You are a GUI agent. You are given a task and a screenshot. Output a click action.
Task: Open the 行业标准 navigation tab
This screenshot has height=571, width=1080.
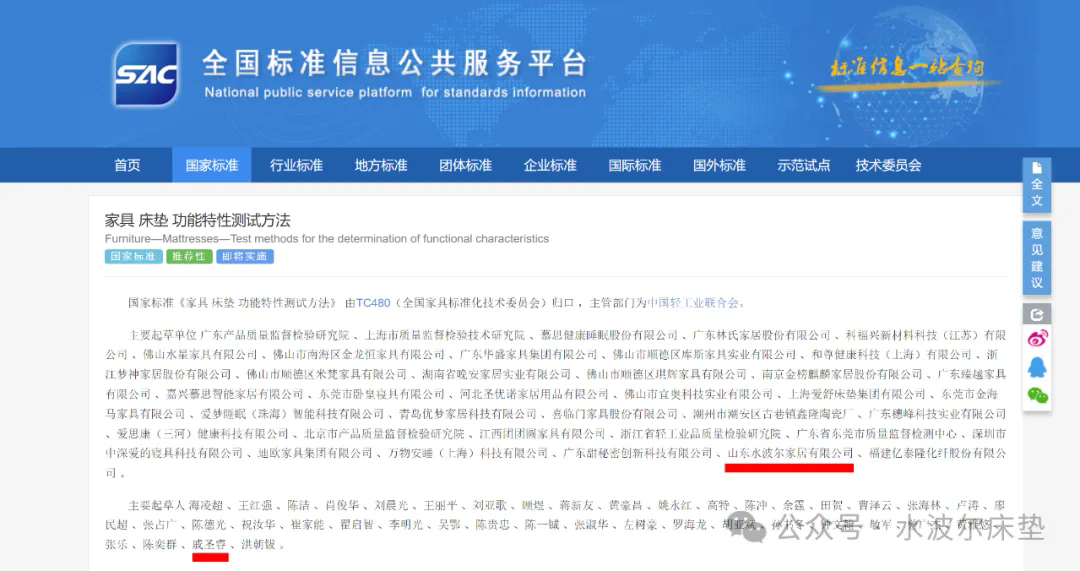point(296,165)
